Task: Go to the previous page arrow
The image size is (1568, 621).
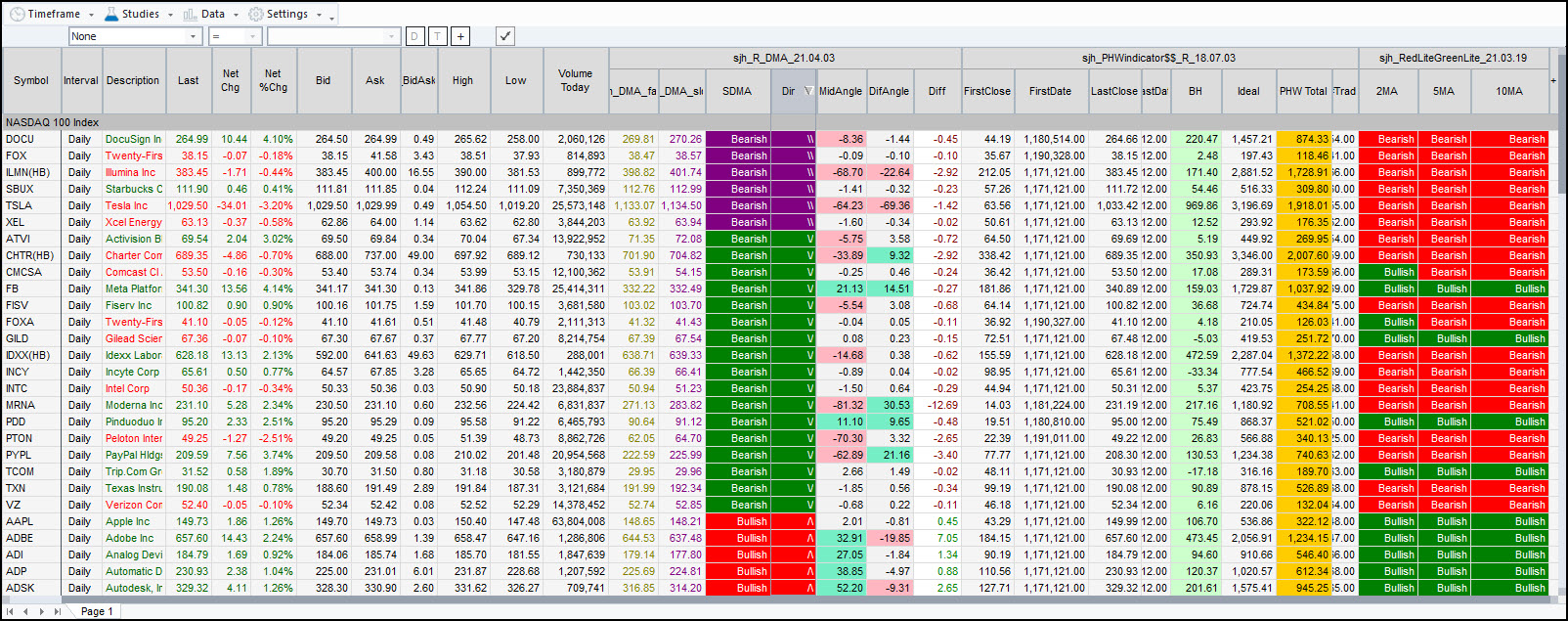Action: (26, 611)
